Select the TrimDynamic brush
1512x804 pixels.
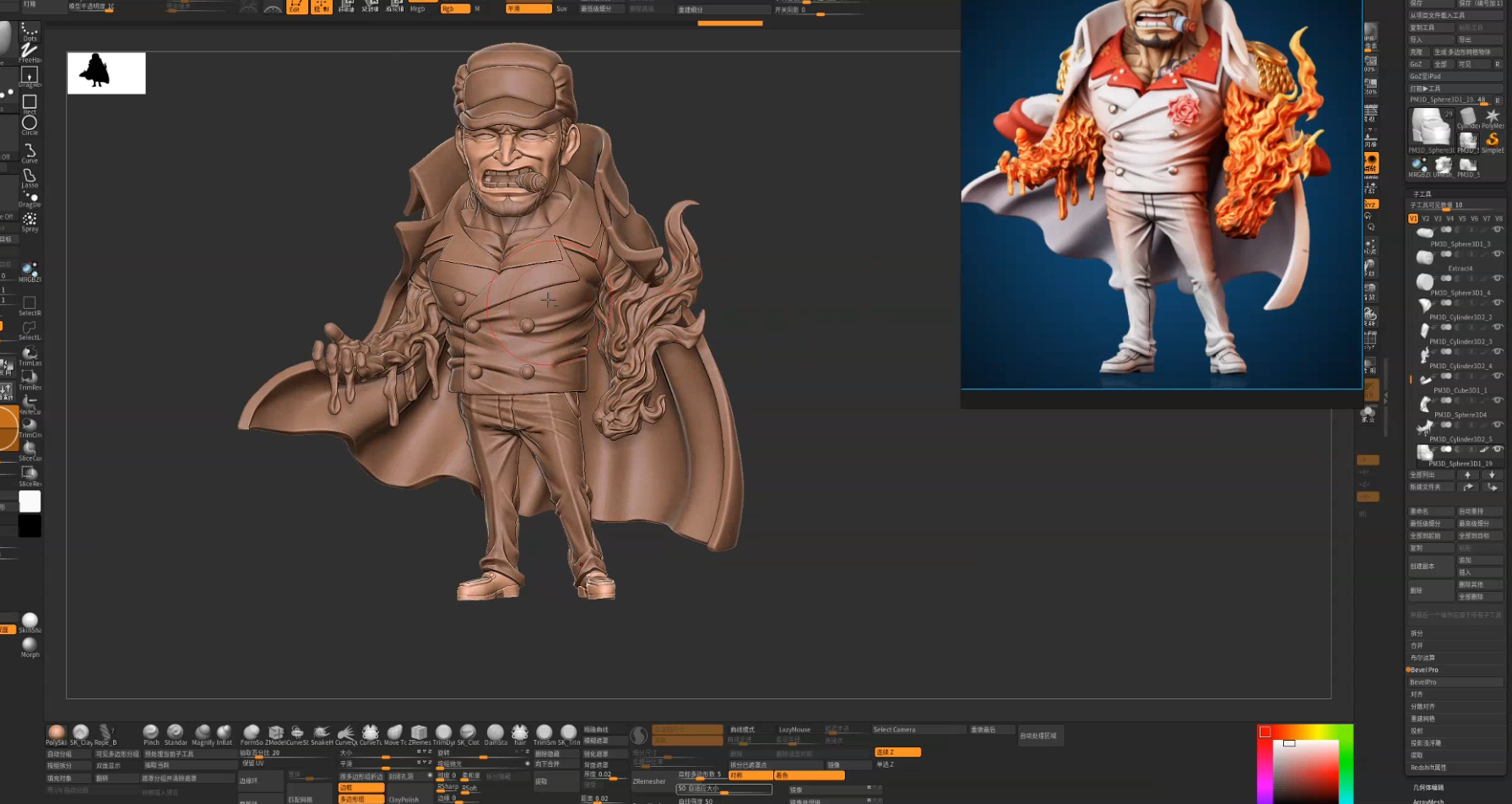click(444, 734)
